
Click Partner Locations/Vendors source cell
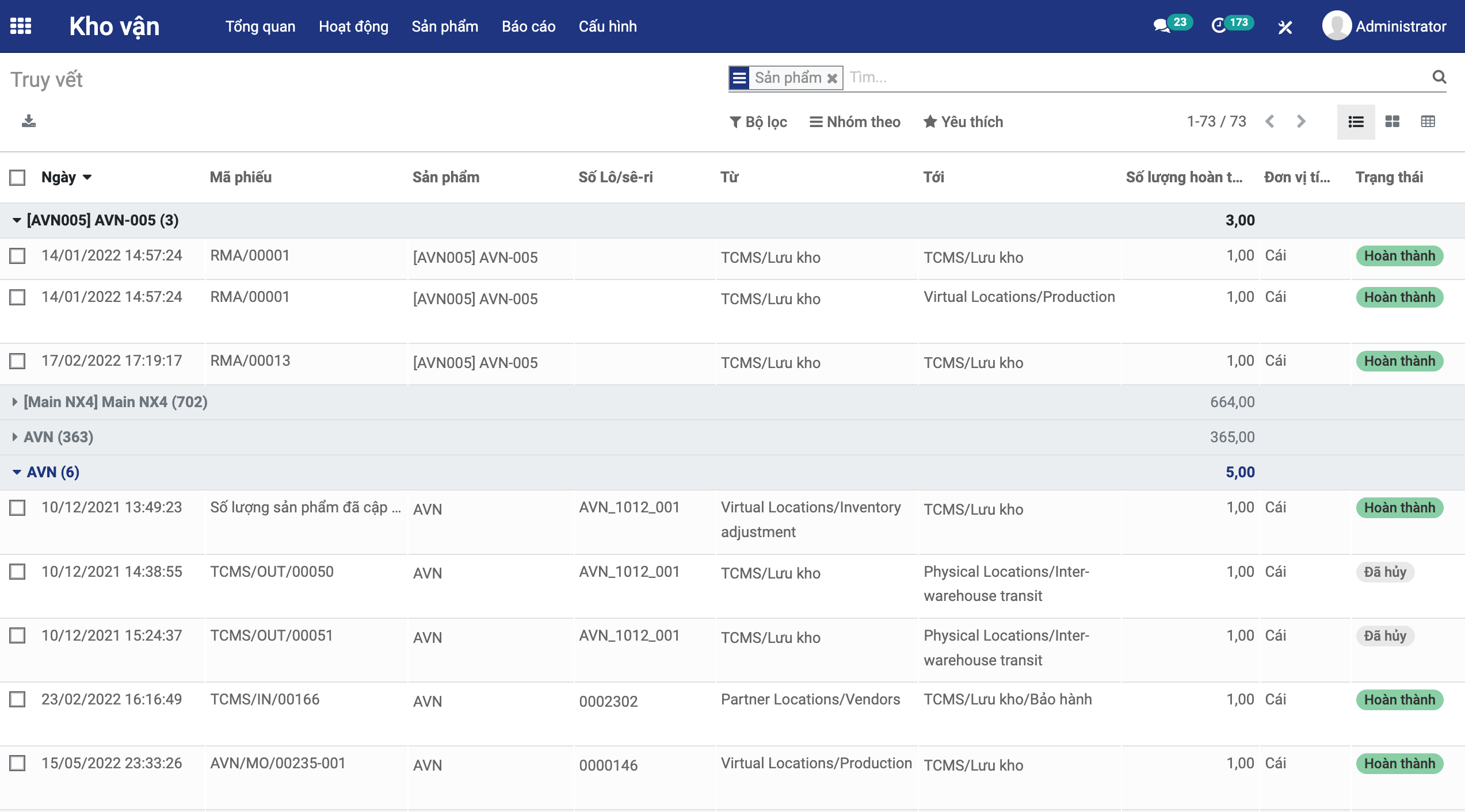(x=810, y=699)
